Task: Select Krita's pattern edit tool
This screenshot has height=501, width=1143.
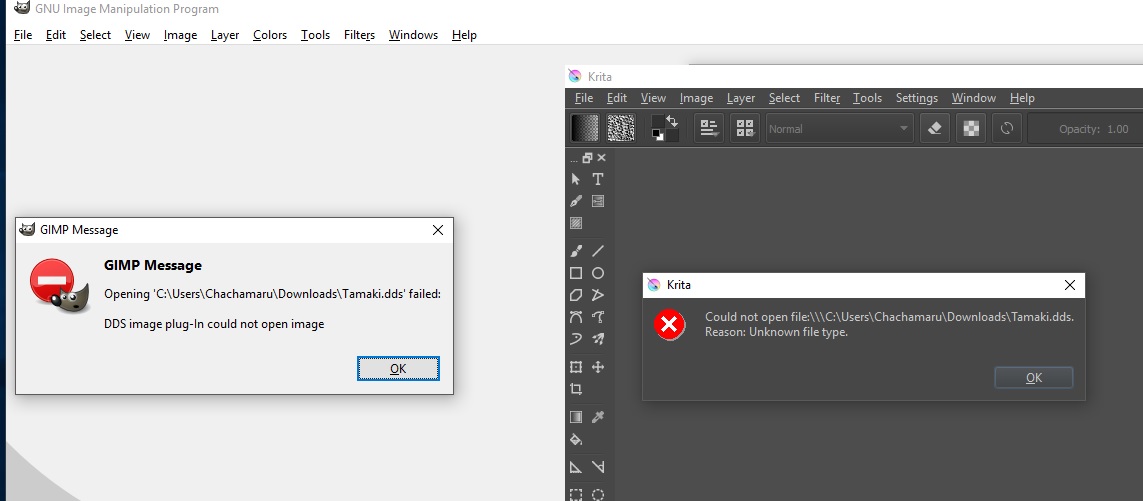Action: click(576, 223)
